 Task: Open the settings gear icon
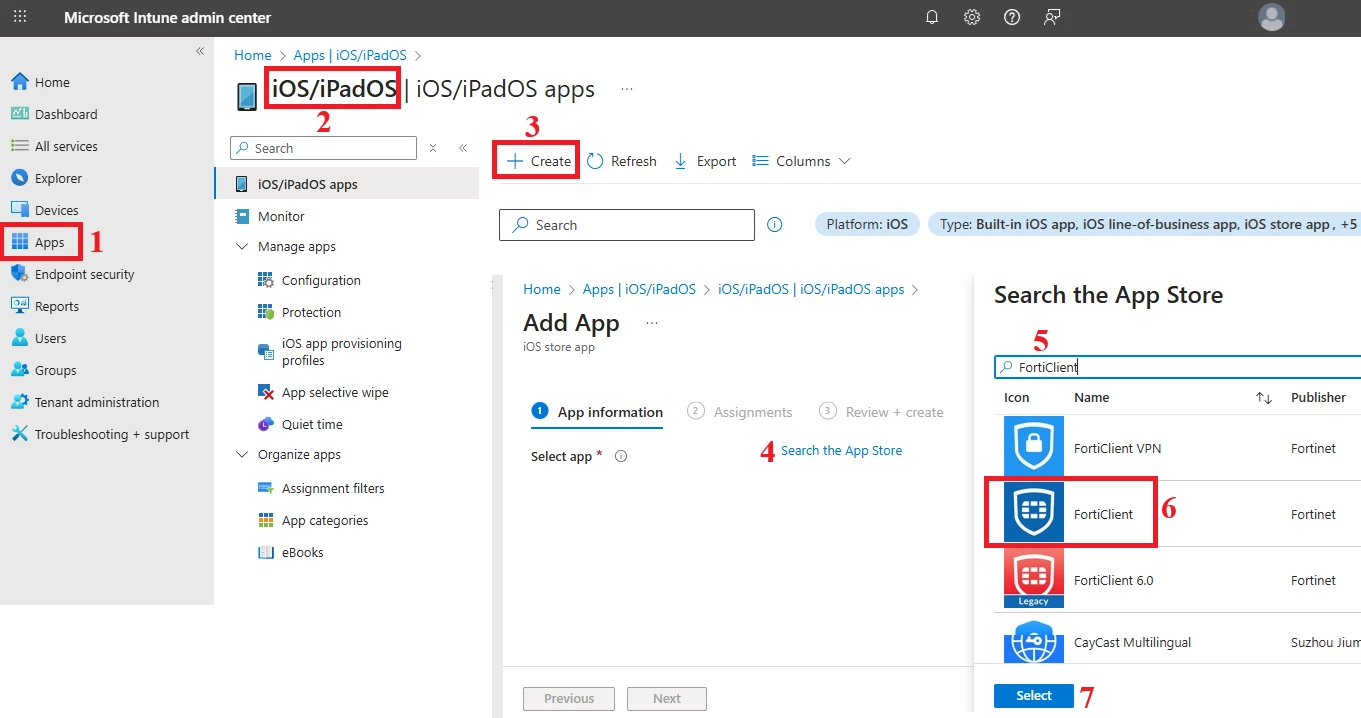point(972,17)
